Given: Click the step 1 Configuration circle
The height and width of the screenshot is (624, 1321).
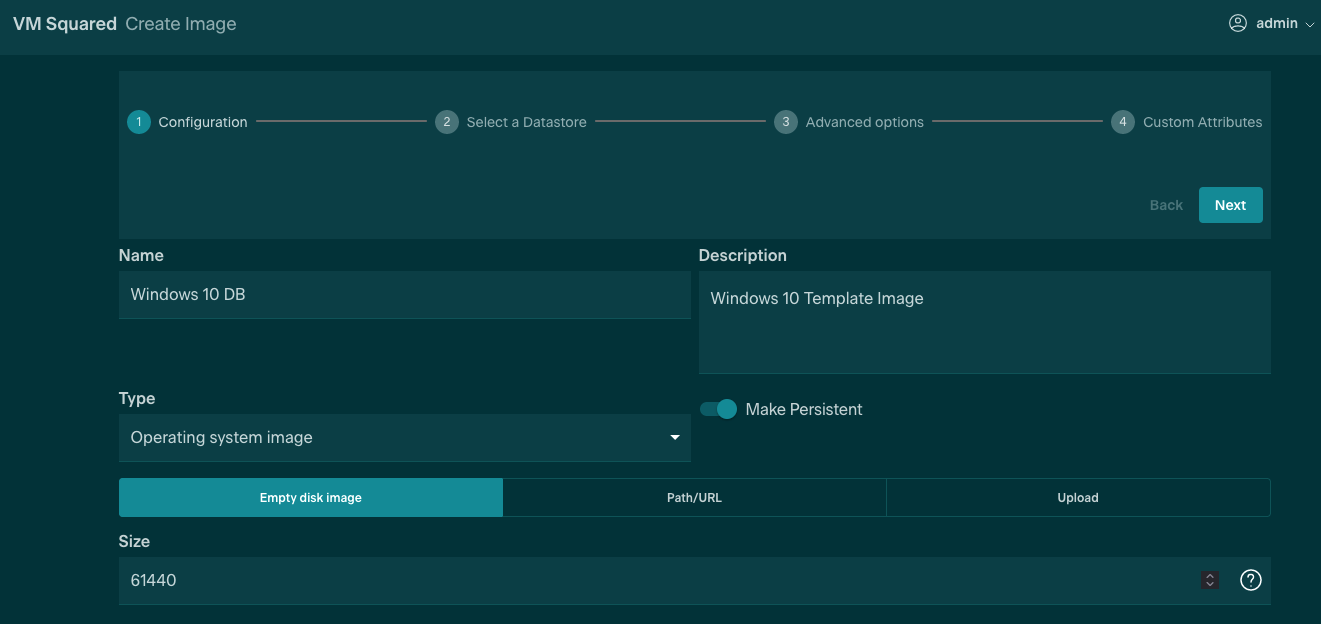Looking at the screenshot, I should coord(139,122).
